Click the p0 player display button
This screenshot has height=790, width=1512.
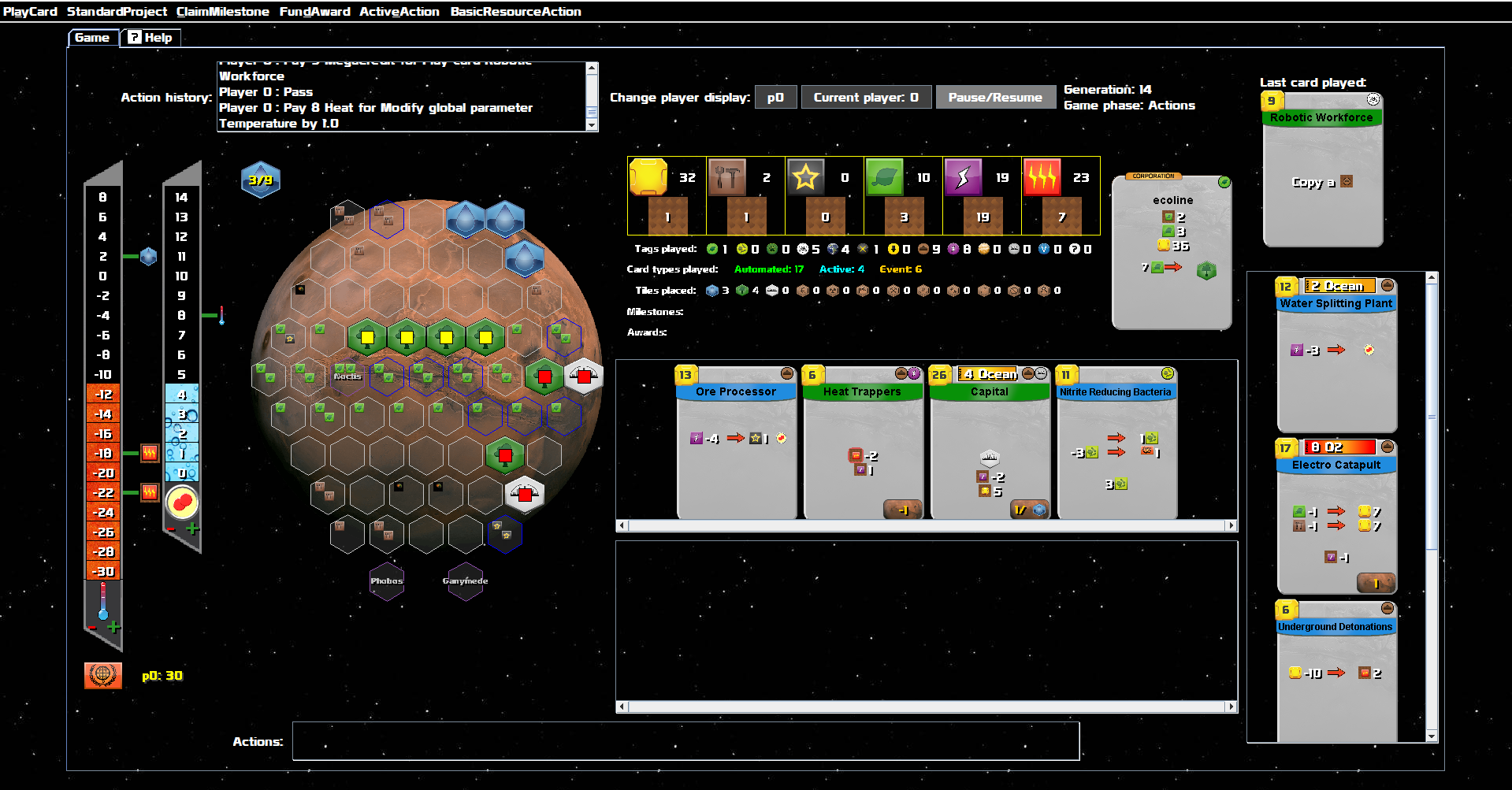tap(775, 97)
